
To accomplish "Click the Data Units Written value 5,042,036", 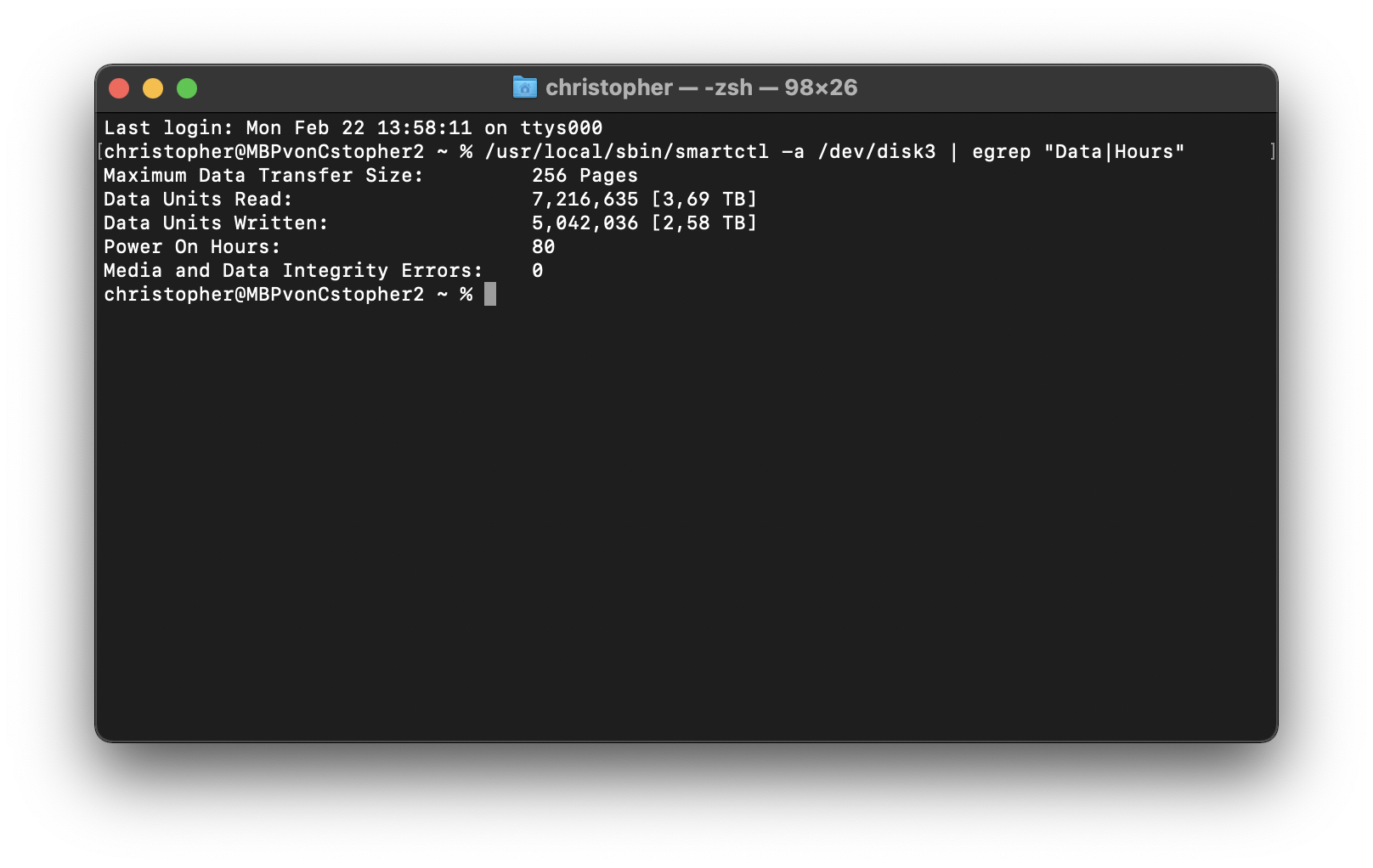I will tap(585, 223).
